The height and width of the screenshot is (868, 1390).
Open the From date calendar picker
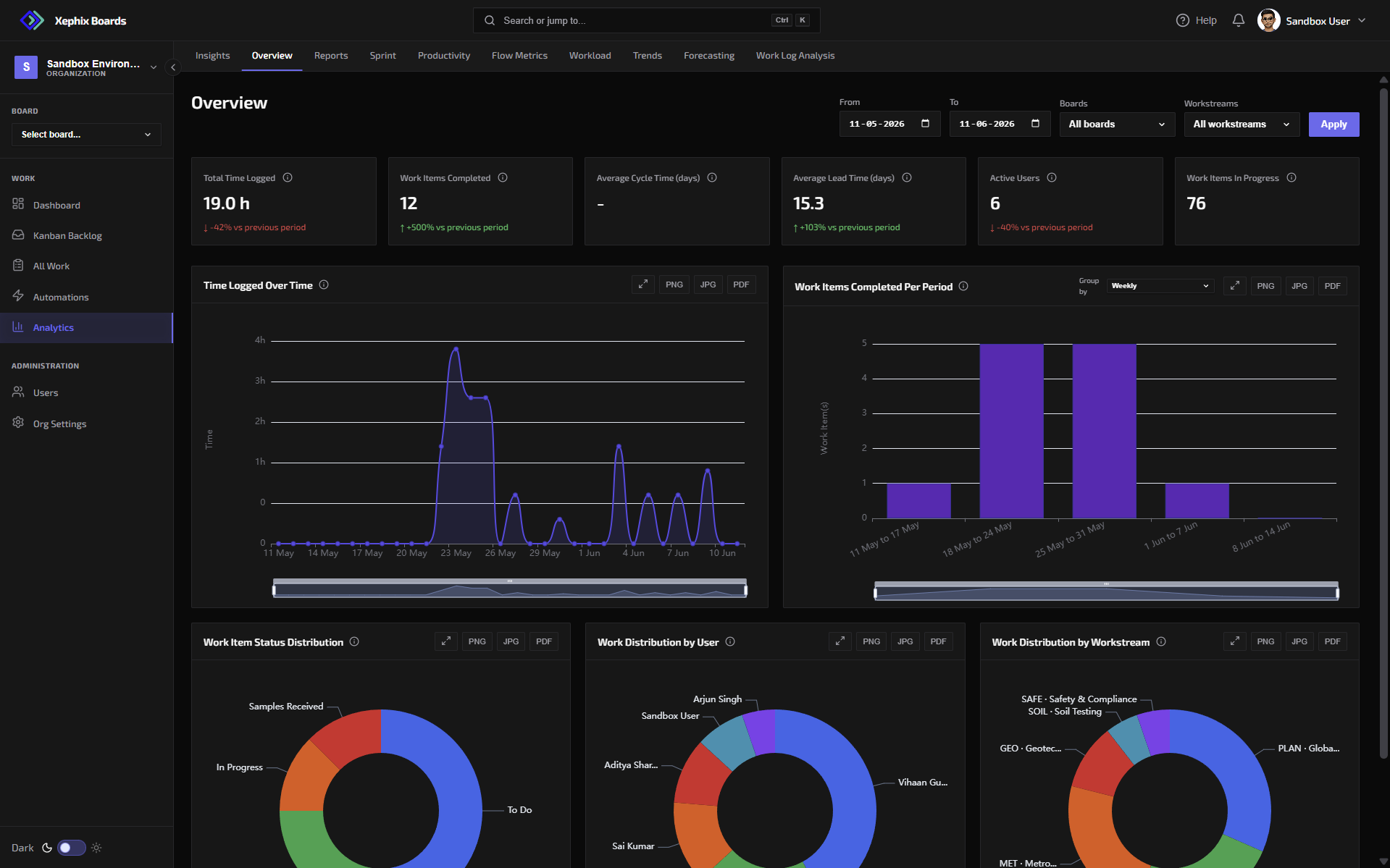click(x=925, y=123)
